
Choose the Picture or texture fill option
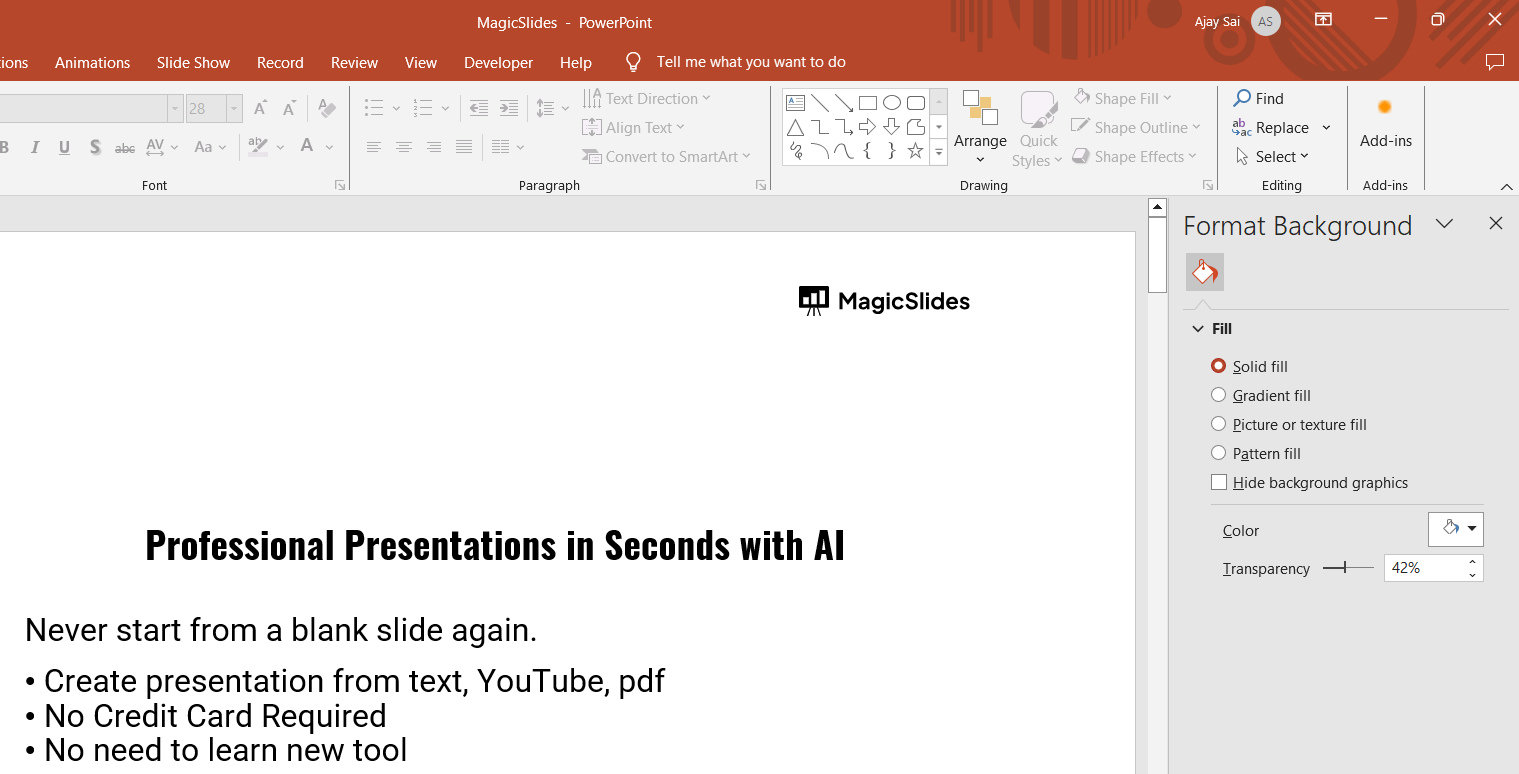[1218, 424]
